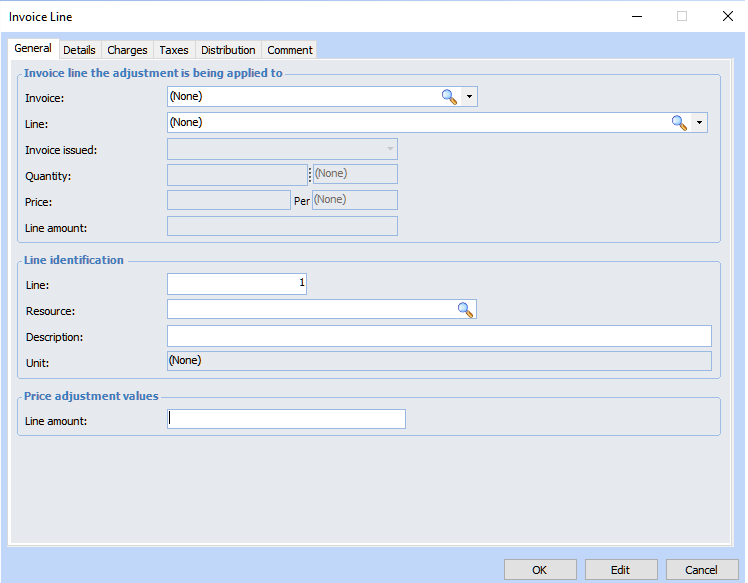Viewport: 748px width, 583px height.
Task: Click inside the Resource input field
Action: pyautogui.click(x=310, y=310)
